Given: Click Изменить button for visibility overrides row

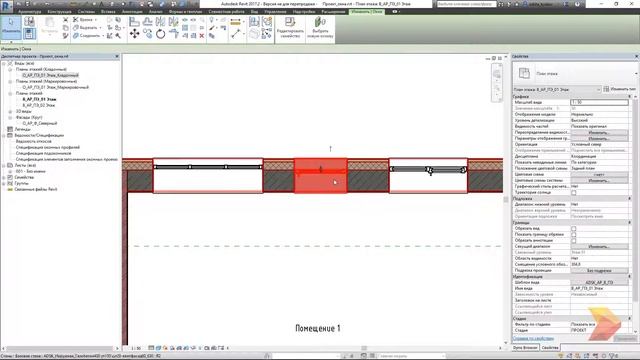Looking at the screenshot, I should tap(599, 133).
